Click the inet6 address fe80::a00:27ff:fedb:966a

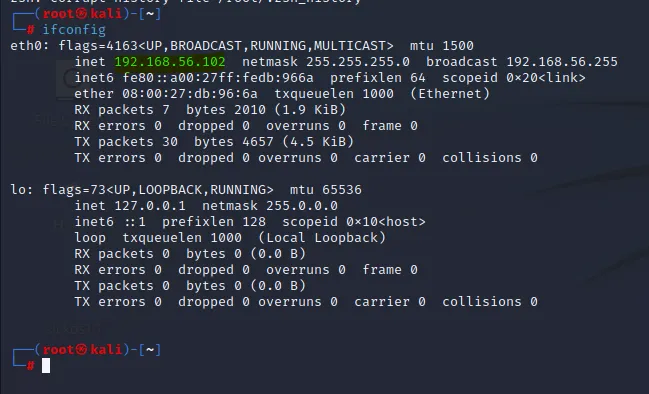(218, 78)
